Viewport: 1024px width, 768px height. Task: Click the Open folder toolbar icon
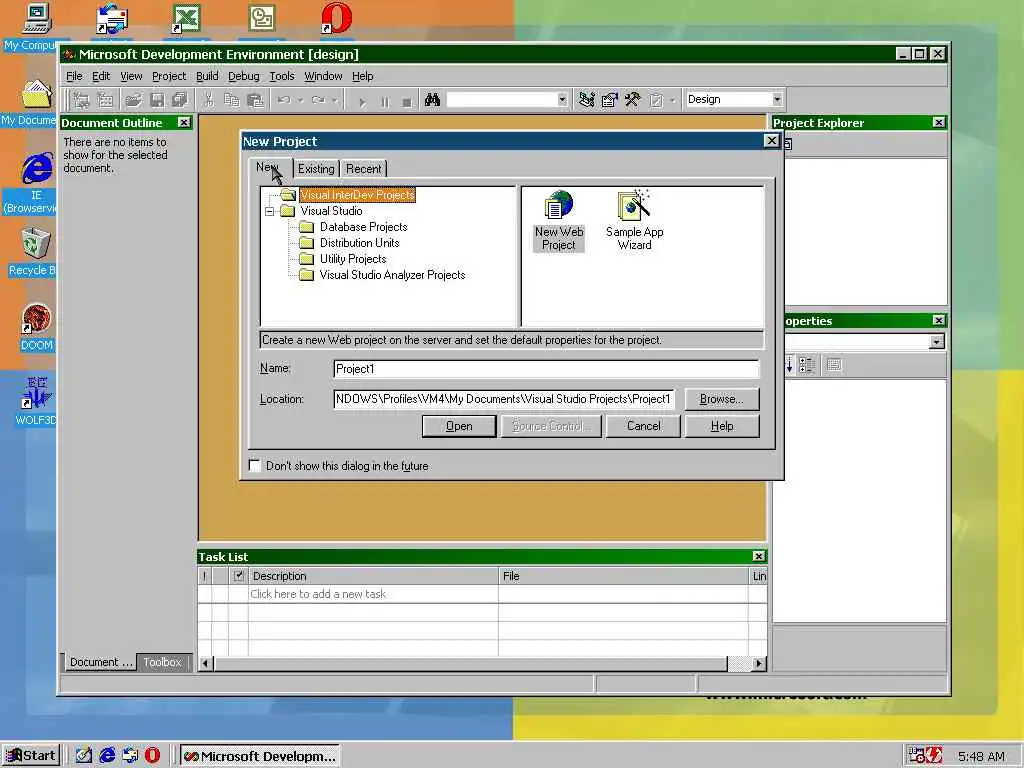[133, 100]
